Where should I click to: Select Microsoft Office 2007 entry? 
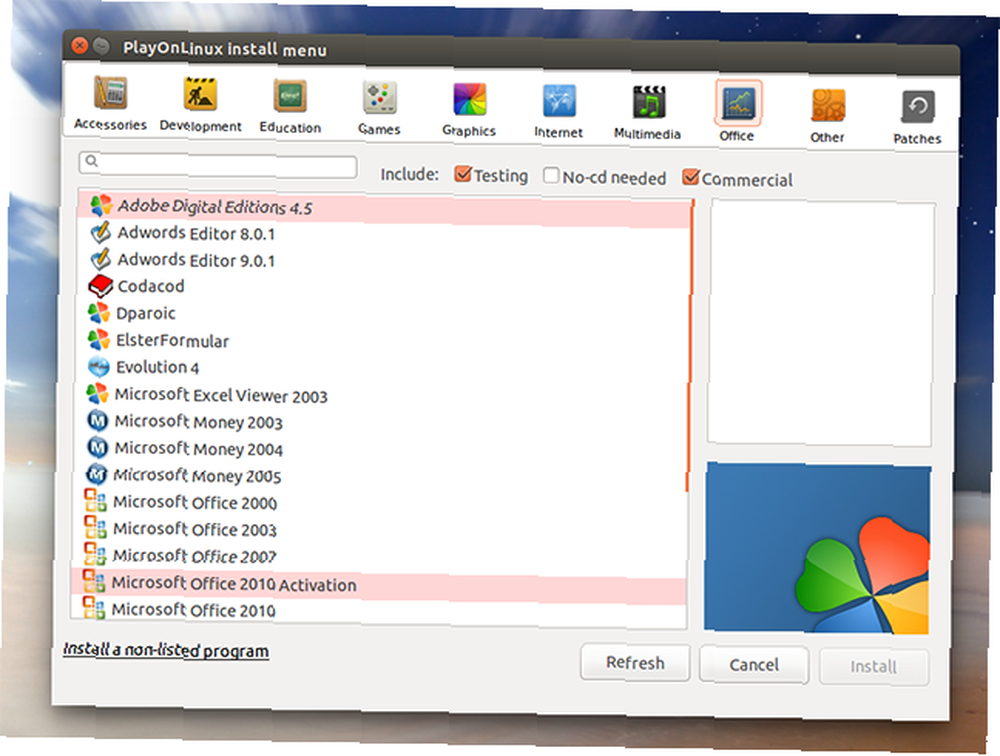point(379,558)
